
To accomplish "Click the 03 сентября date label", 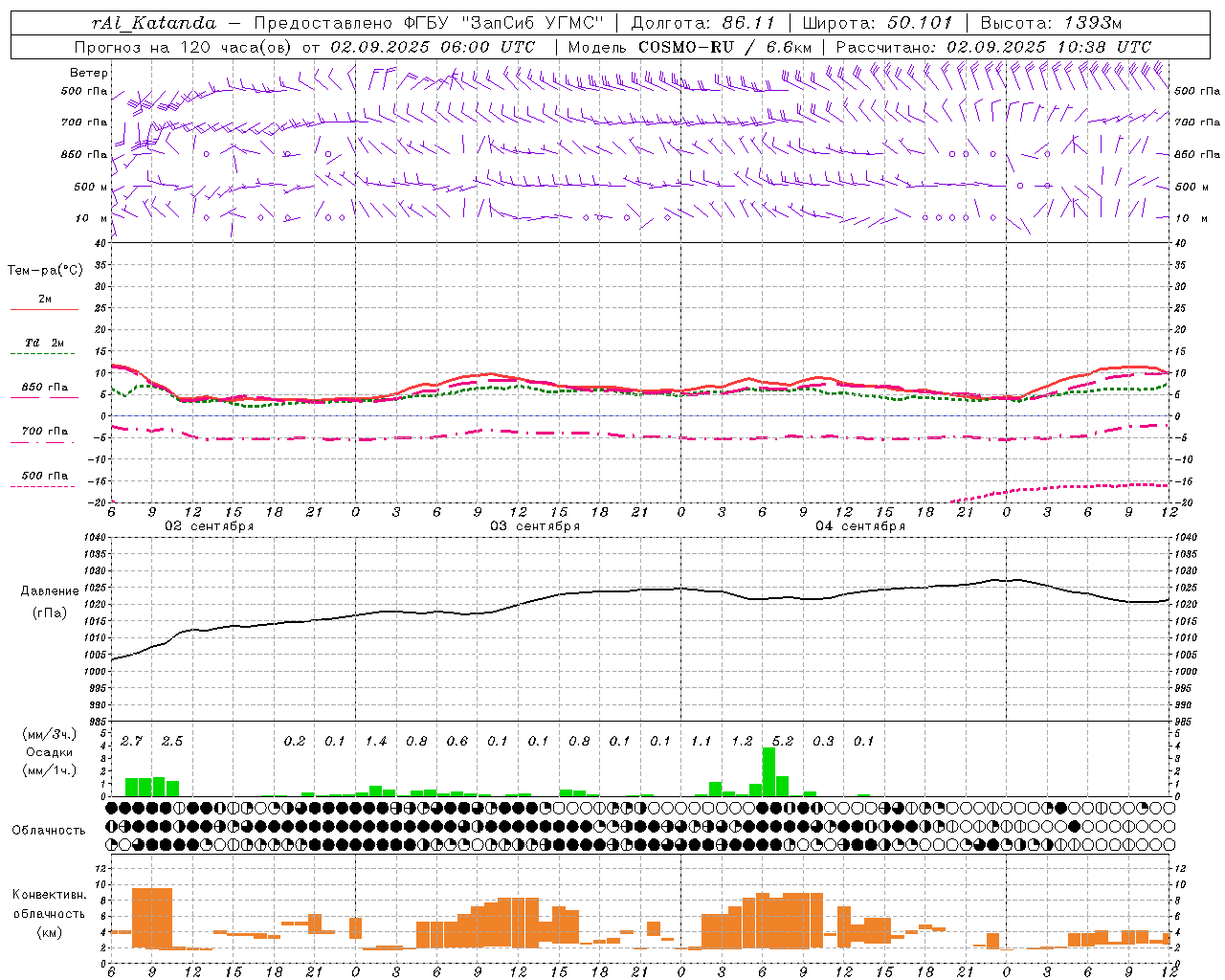I will coord(535,526).
